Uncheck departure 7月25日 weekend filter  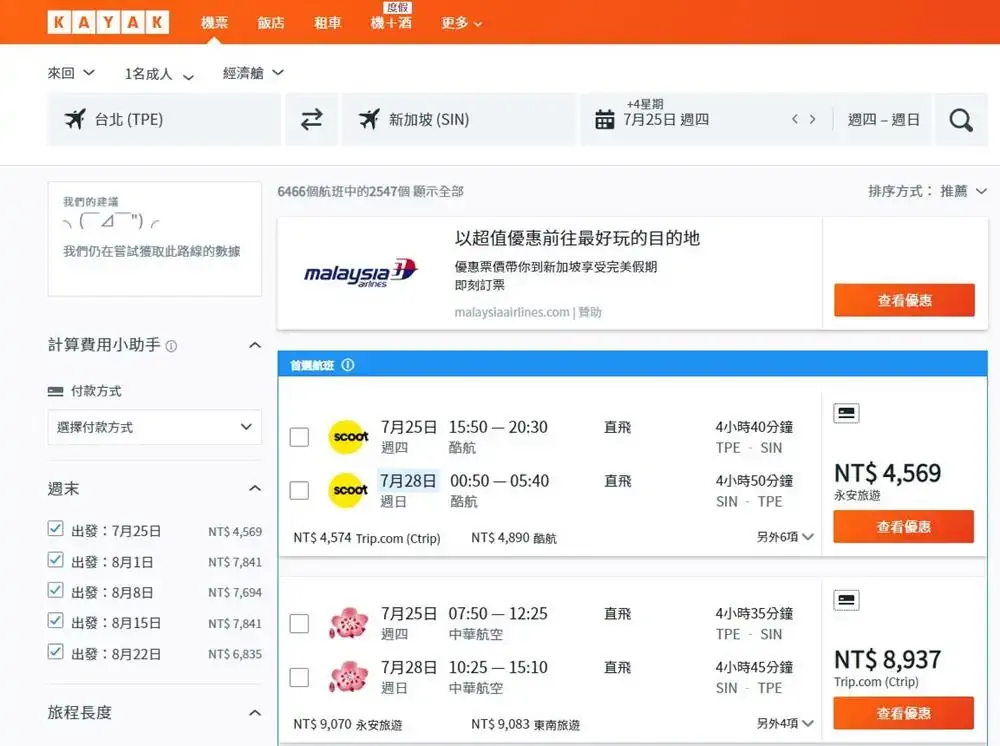click(x=55, y=529)
